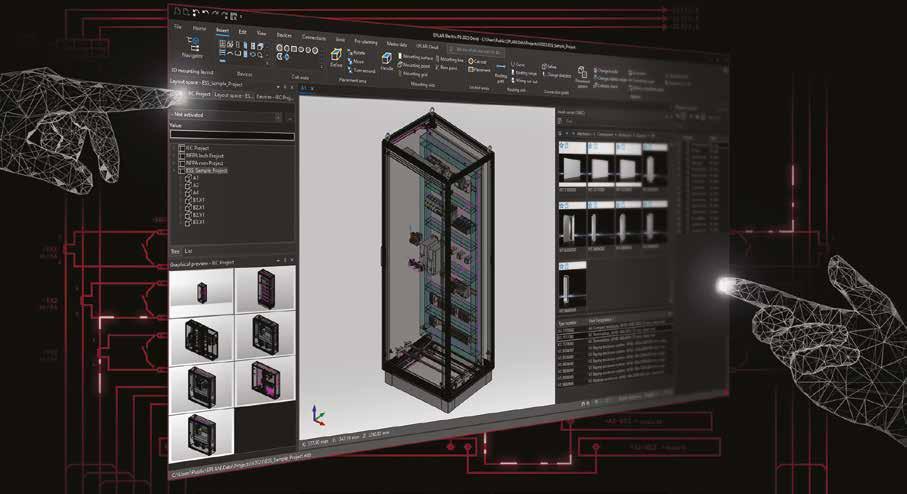Tick the NFPA Inch Project checkbox
Viewport: 907px width, 494px height.
tap(182, 156)
